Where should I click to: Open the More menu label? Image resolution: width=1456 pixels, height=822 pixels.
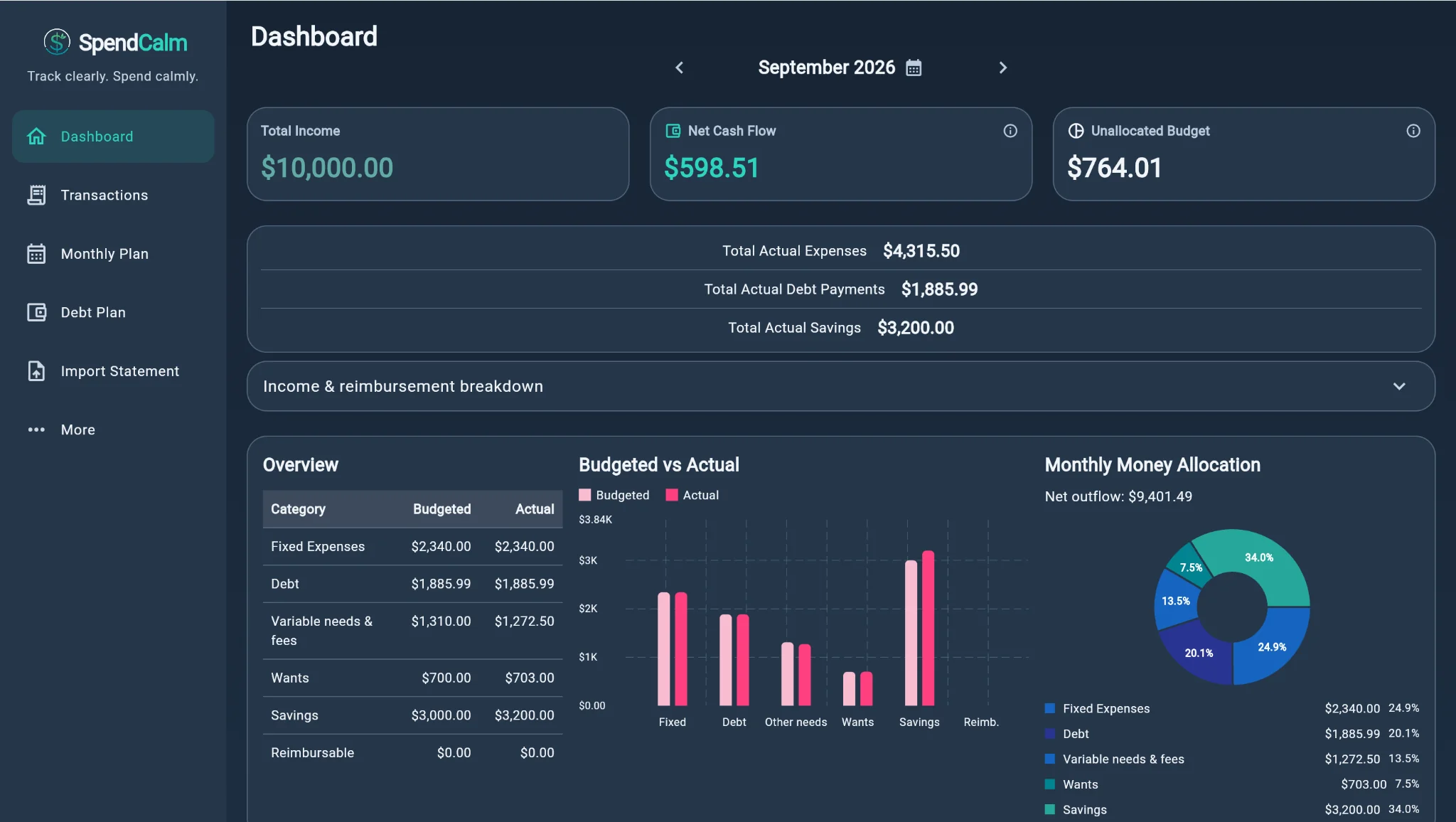pyautogui.click(x=78, y=429)
